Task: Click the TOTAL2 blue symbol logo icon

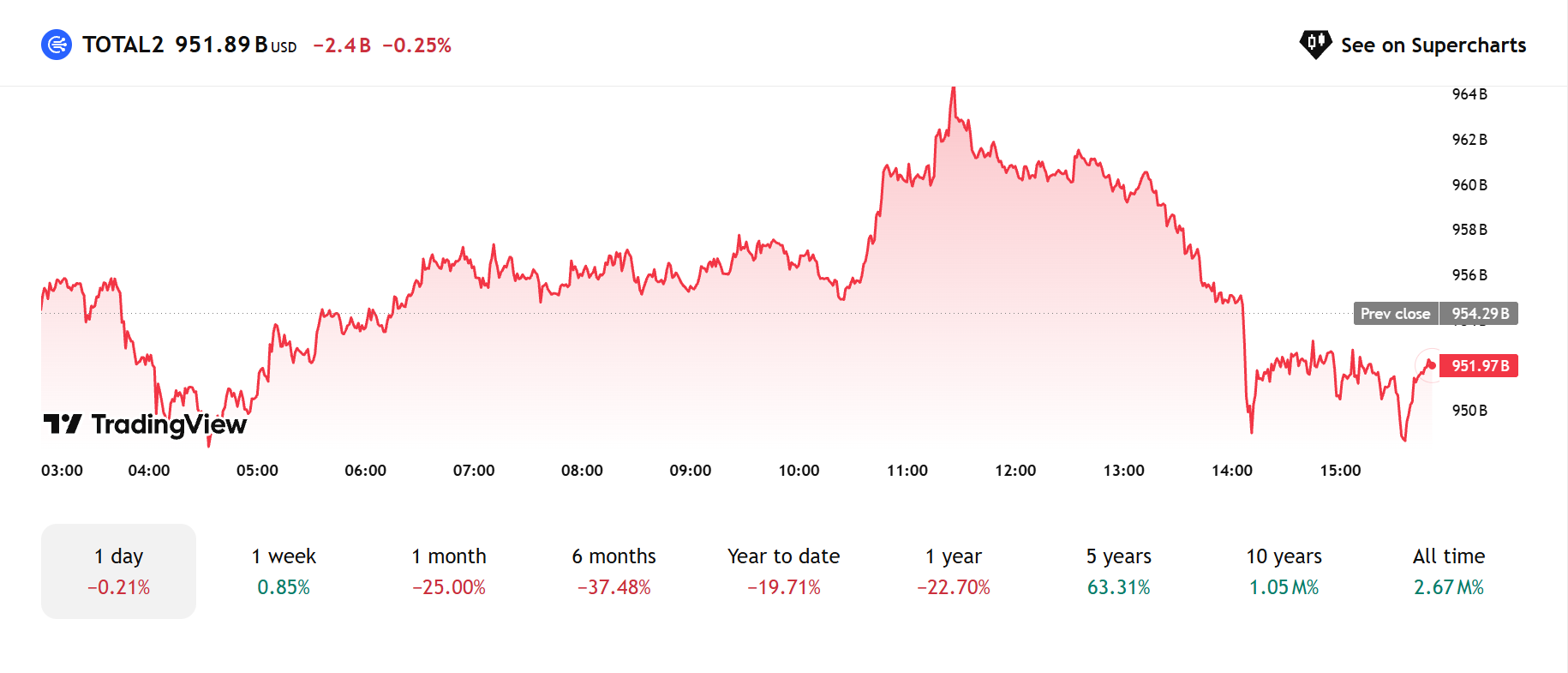Action: click(x=57, y=45)
